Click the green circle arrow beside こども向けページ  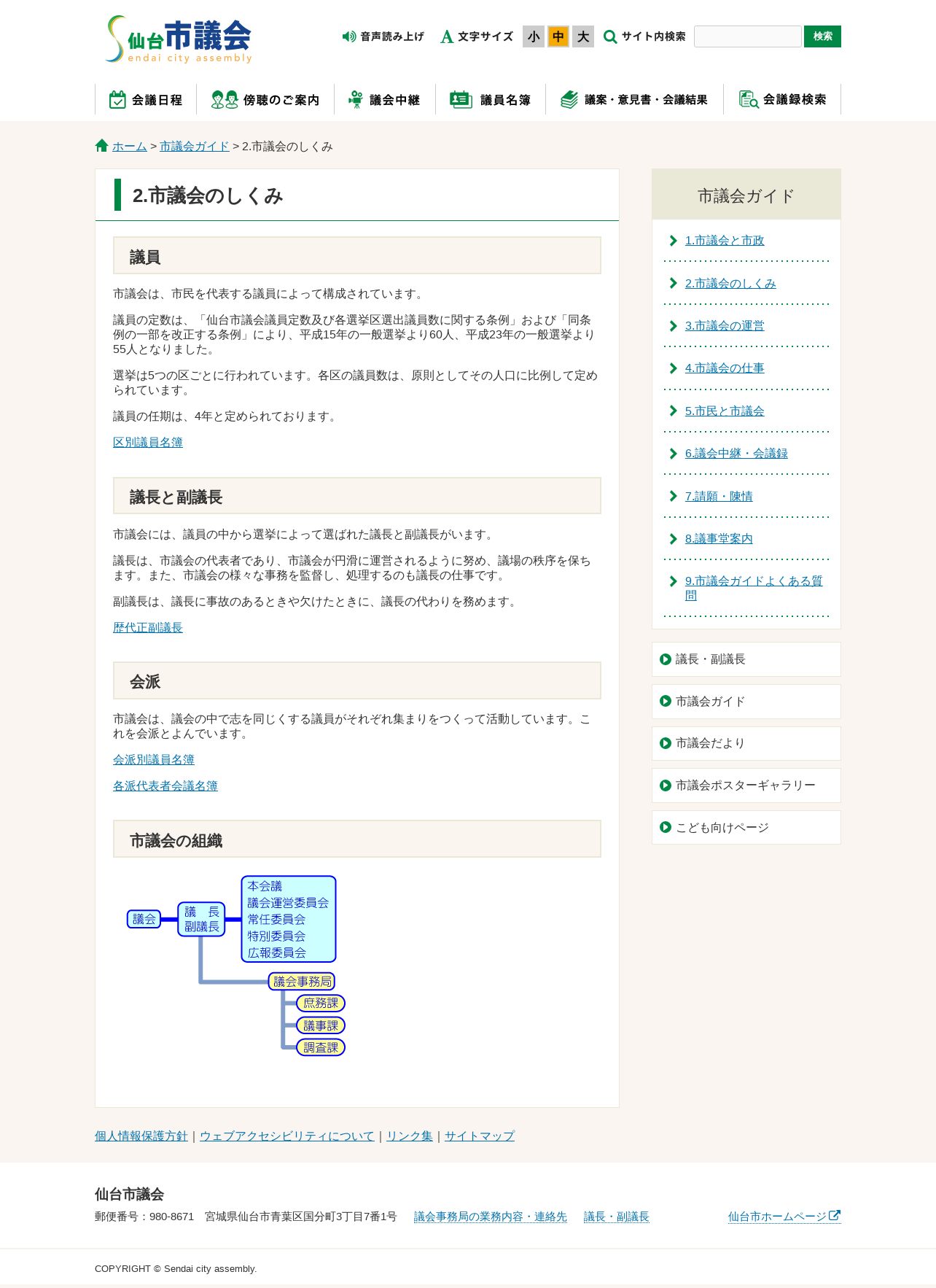666,827
